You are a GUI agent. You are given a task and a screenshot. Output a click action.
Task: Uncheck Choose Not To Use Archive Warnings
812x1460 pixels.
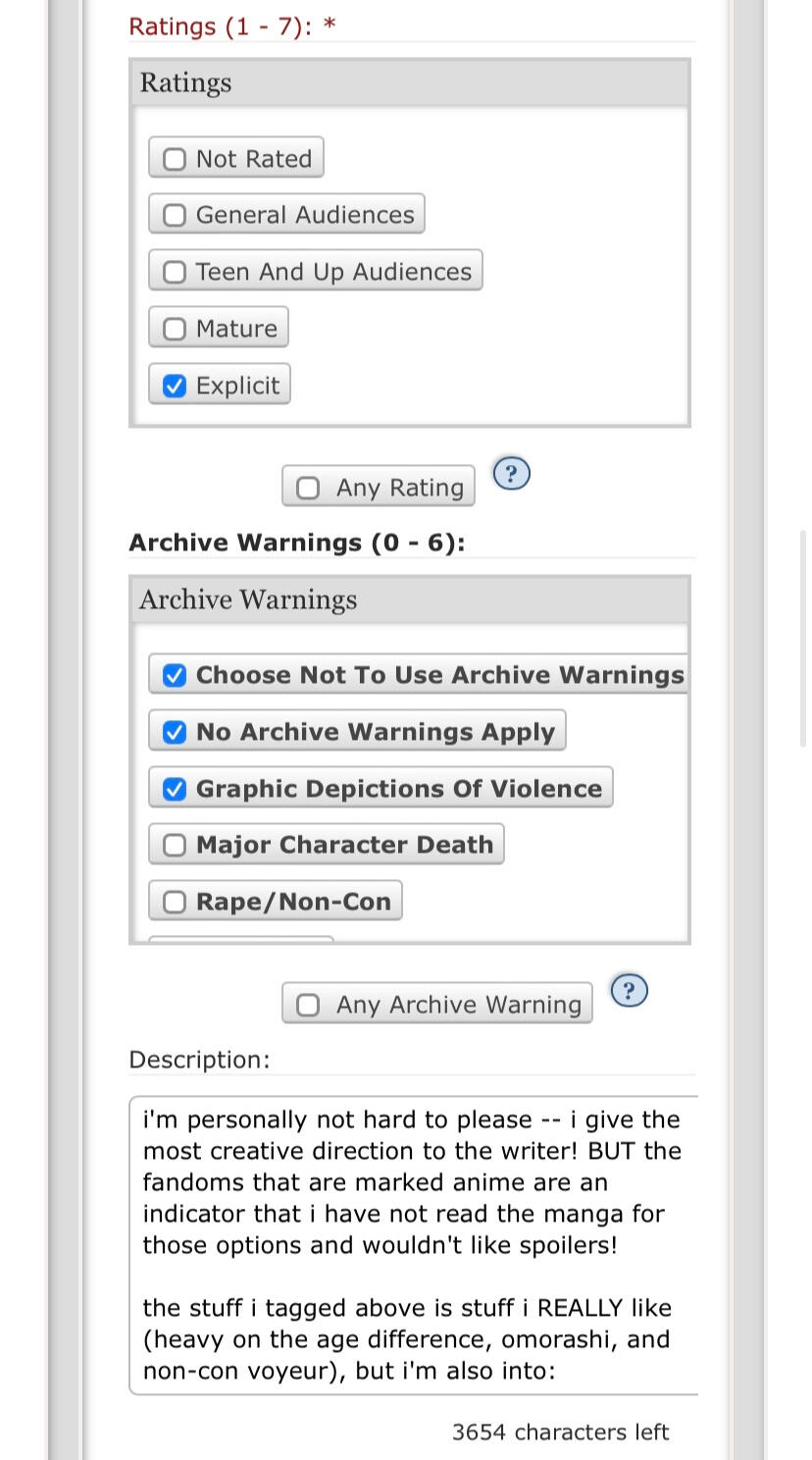coord(175,675)
